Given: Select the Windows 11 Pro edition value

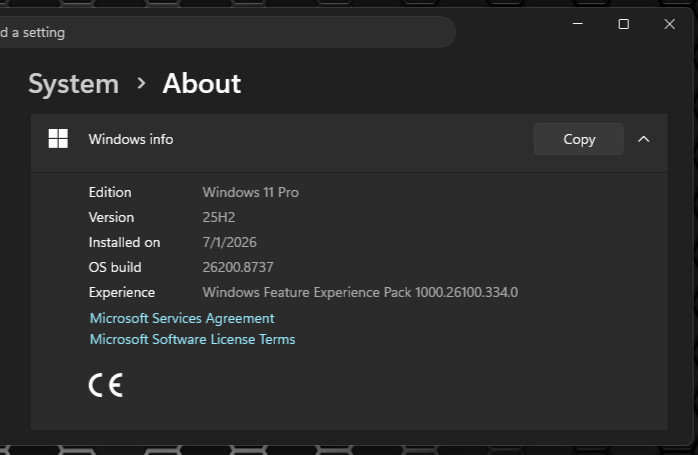Looking at the screenshot, I should tap(251, 192).
